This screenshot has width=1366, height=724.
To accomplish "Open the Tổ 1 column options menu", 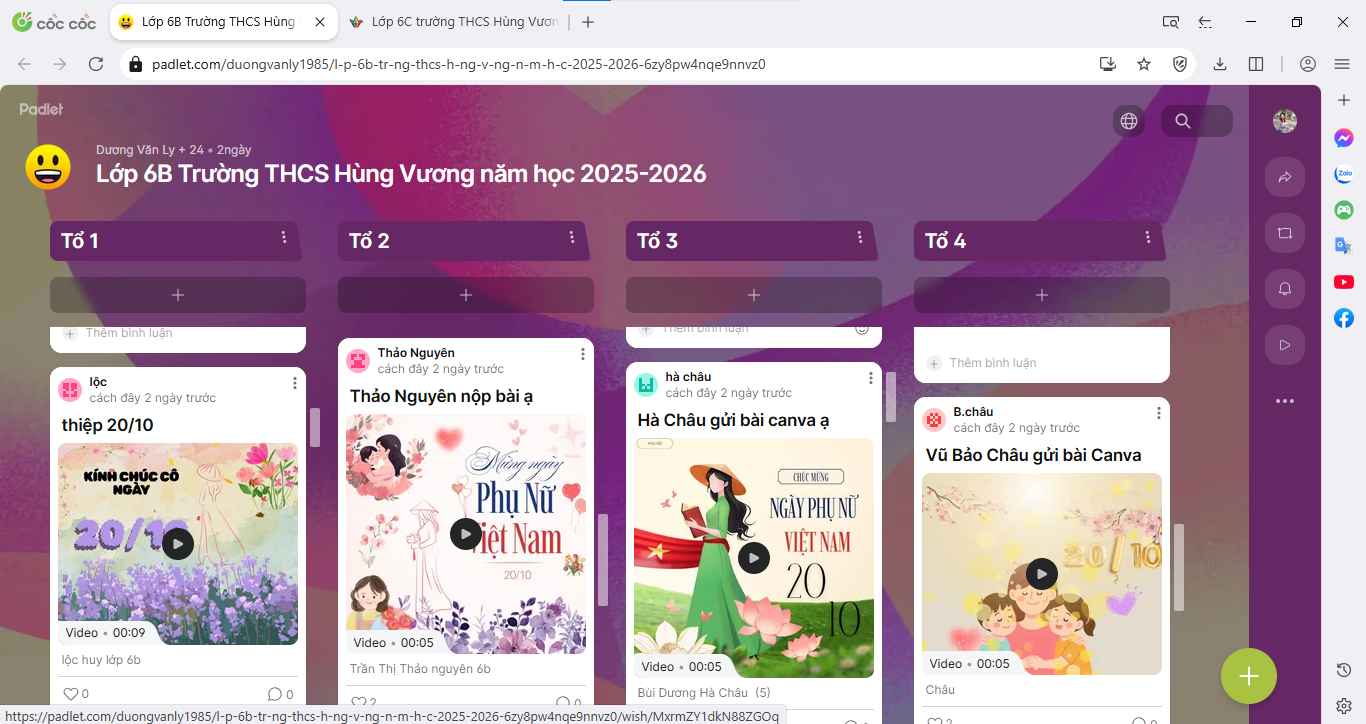I will (x=284, y=238).
